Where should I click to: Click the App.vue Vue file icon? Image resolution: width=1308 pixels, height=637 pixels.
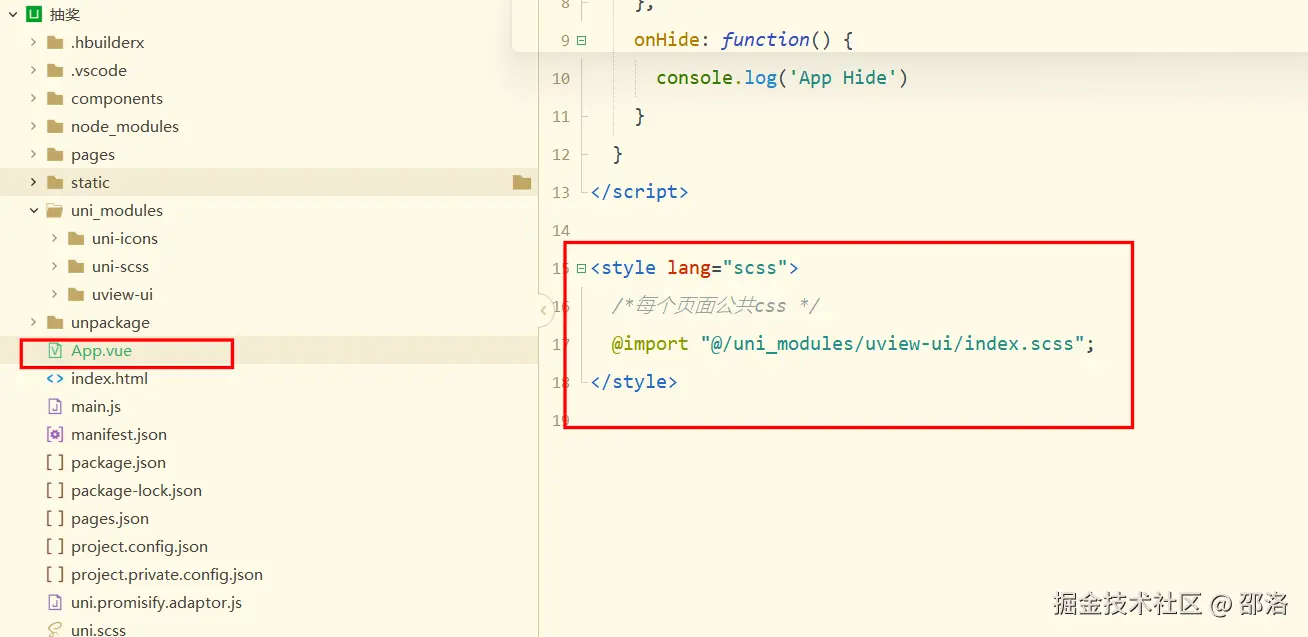tap(55, 351)
